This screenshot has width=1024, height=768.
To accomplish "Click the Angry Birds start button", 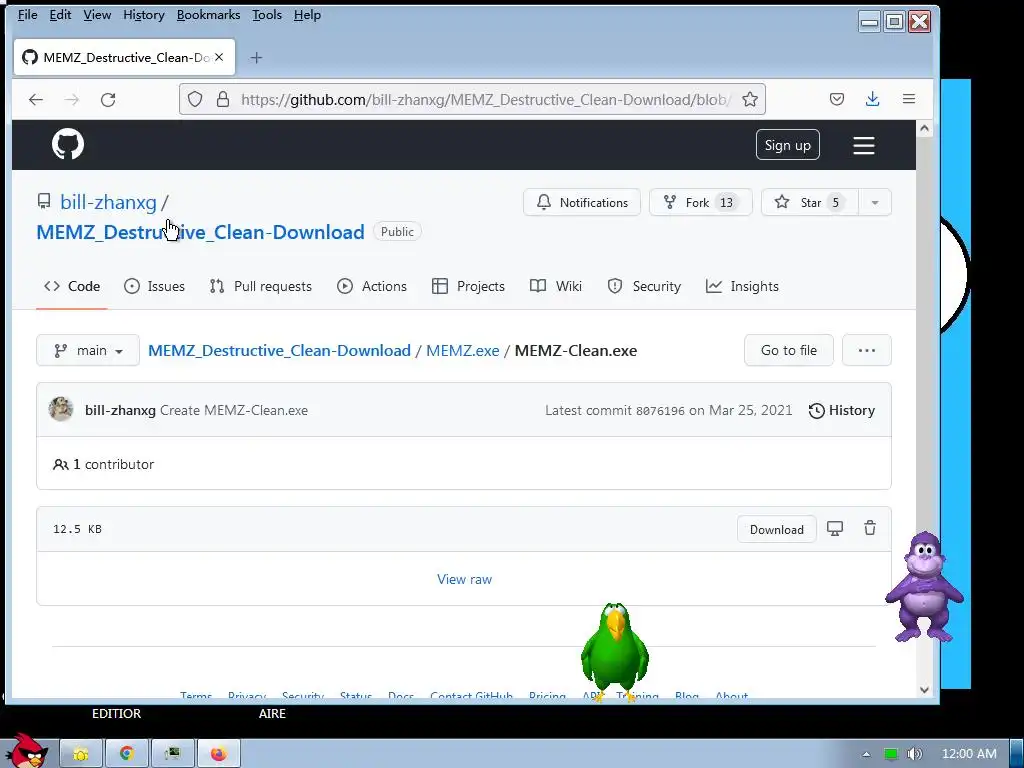I will (x=25, y=751).
